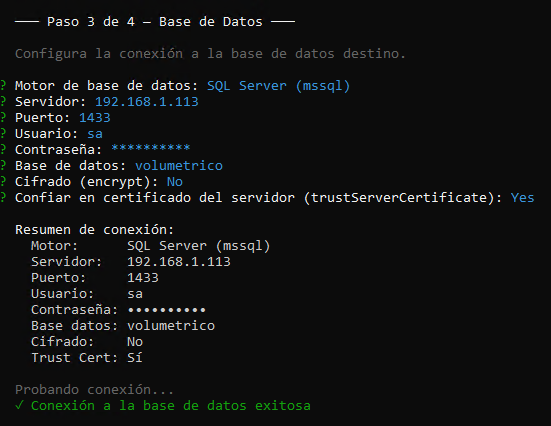Click summary Motor value 'SQL Server (mssql)'

199,246
